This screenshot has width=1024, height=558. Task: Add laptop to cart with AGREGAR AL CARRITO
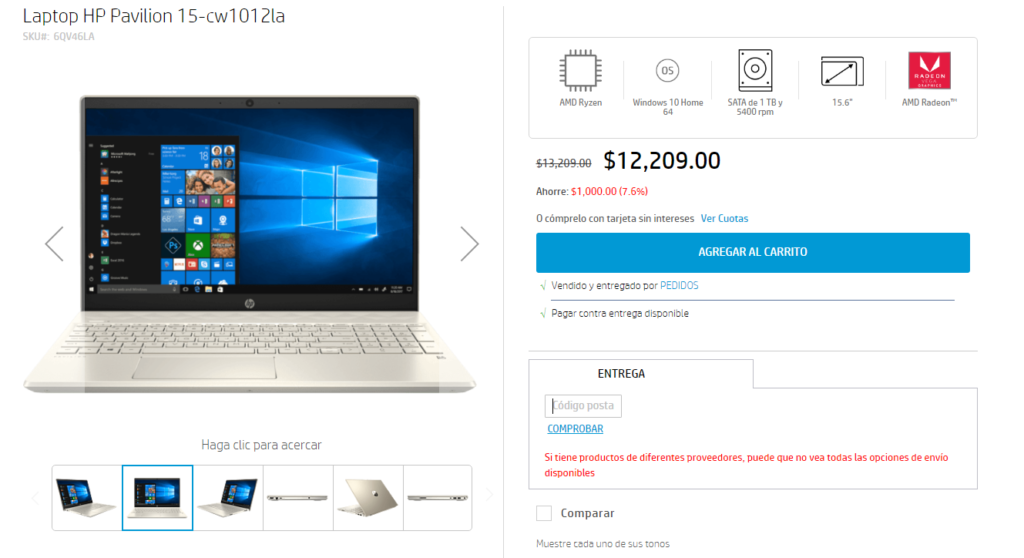click(752, 252)
